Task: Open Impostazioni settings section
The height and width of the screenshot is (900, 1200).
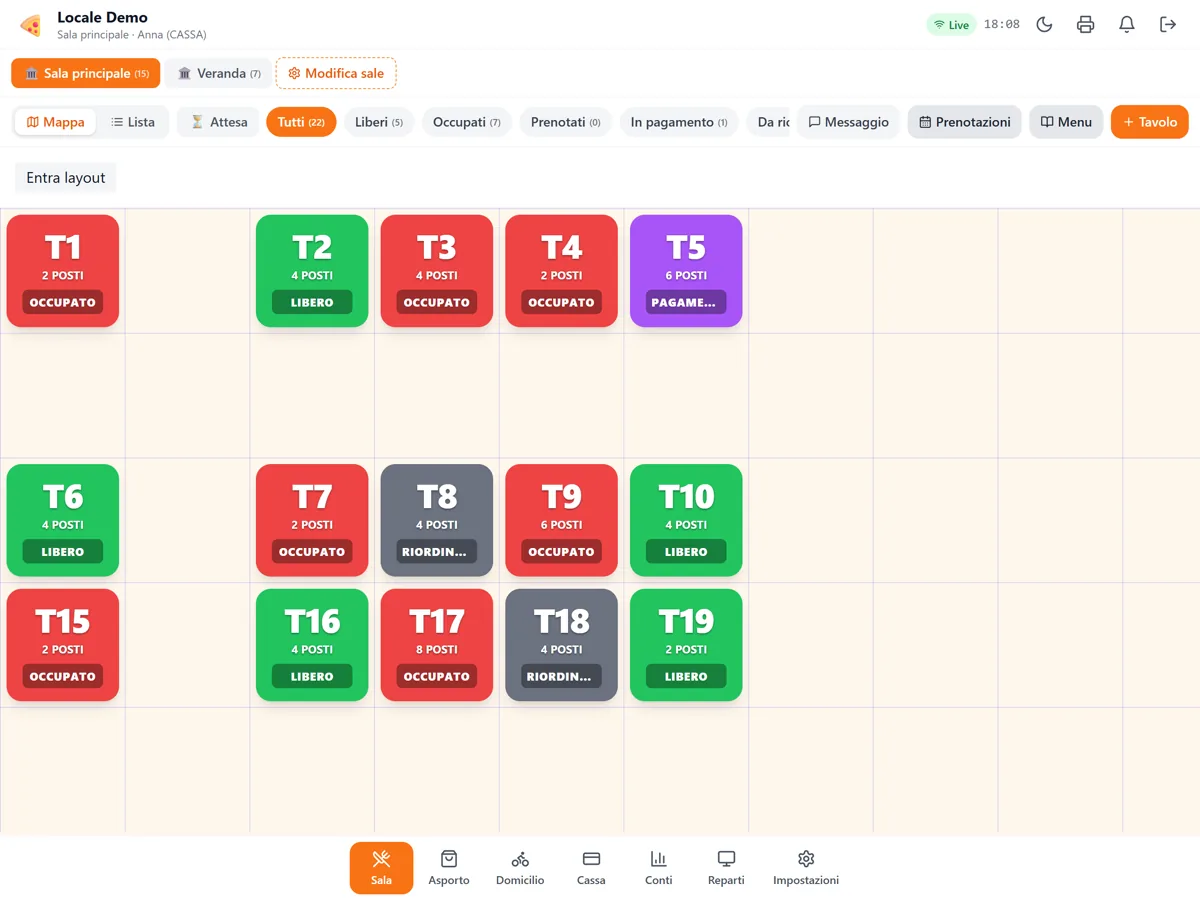Action: pos(806,868)
